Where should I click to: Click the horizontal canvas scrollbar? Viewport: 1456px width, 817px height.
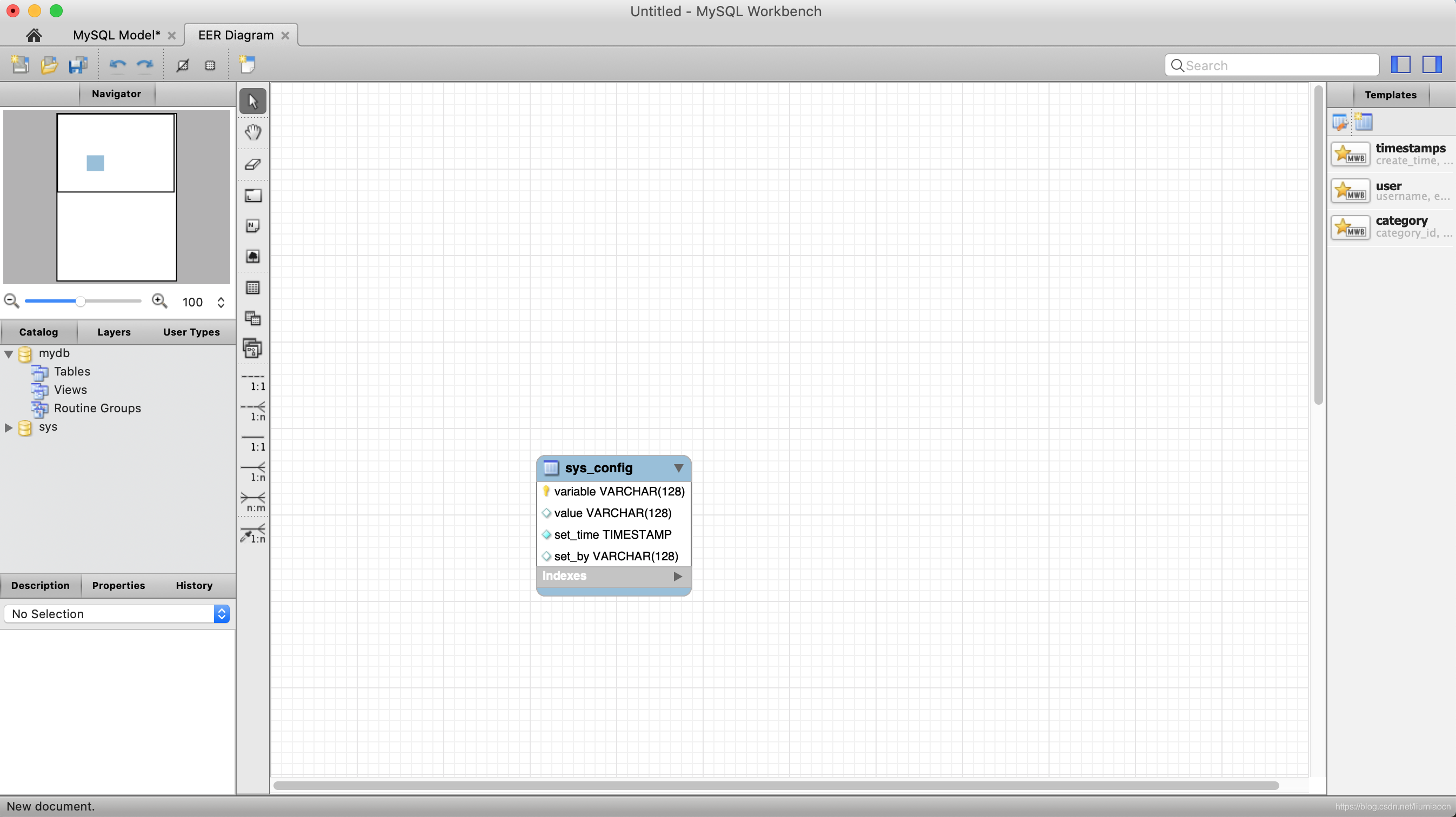tap(776, 786)
